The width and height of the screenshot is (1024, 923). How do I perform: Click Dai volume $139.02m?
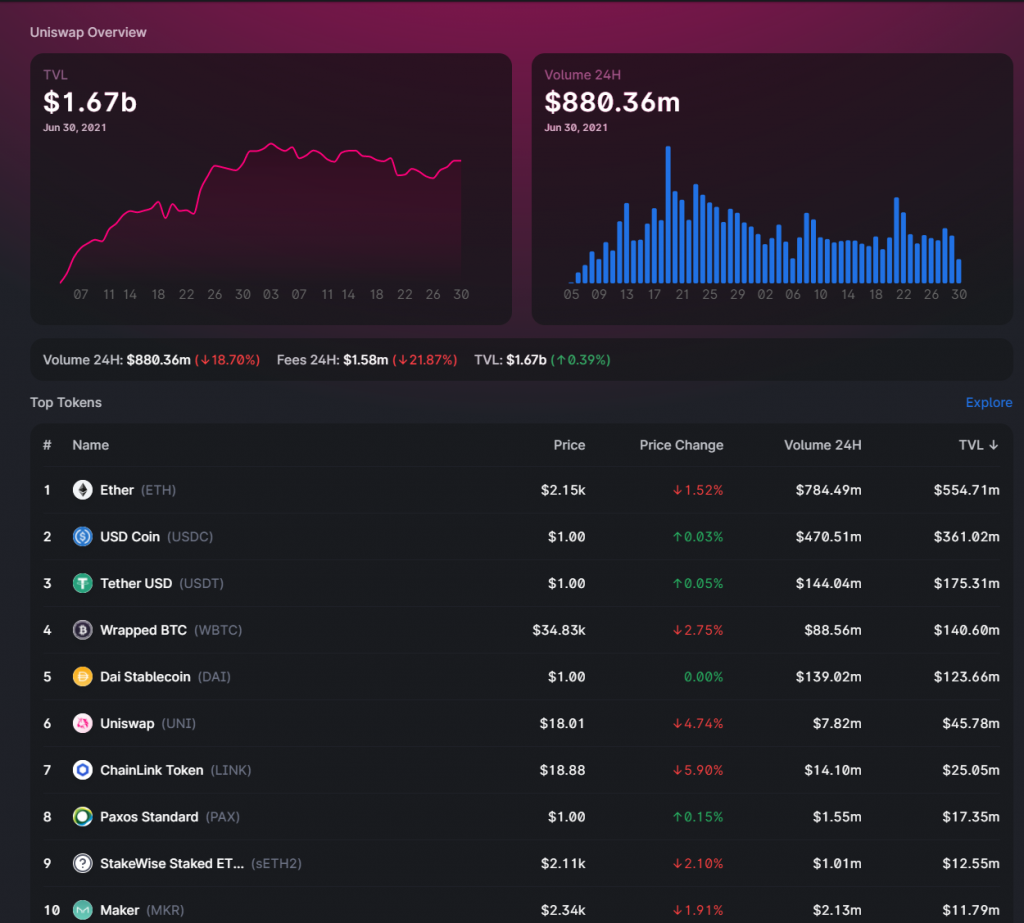coord(828,676)
